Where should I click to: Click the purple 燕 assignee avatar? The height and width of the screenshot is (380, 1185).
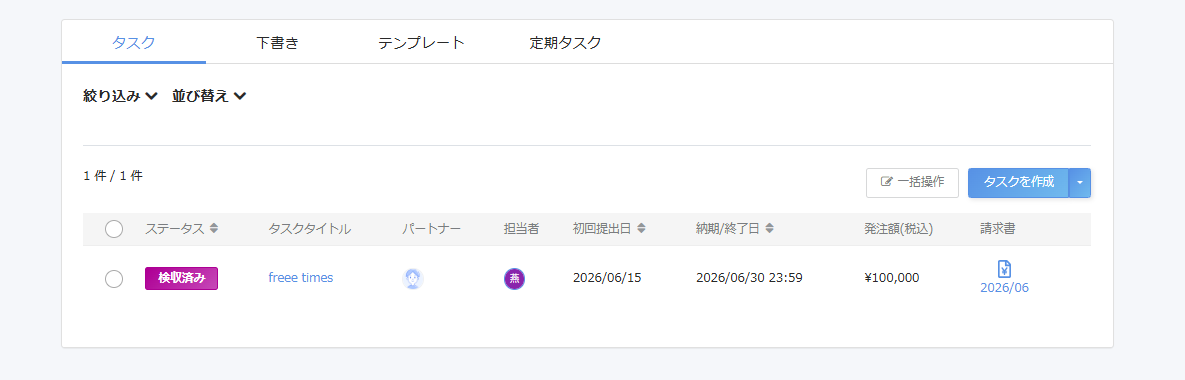tap(515, 279)
